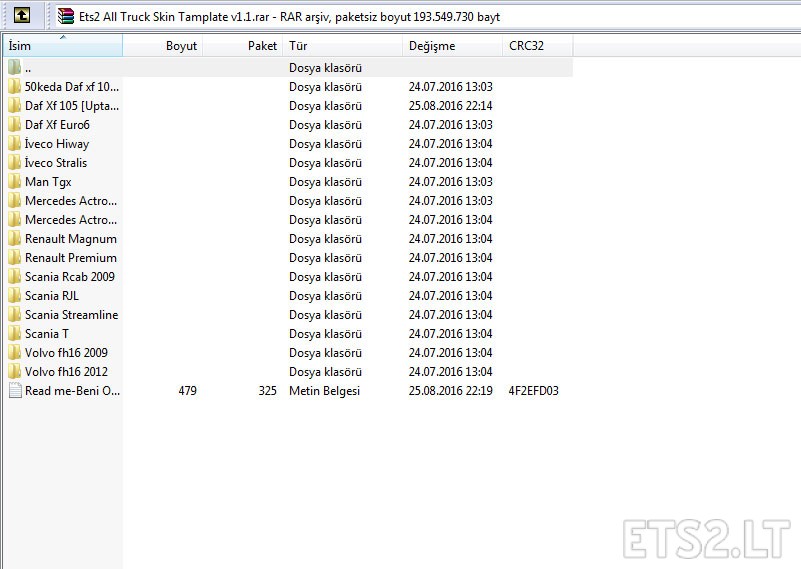Select the İveco Hiway folder icon
The width and height of the screenshot is (801, 569).
pos(15,144)
